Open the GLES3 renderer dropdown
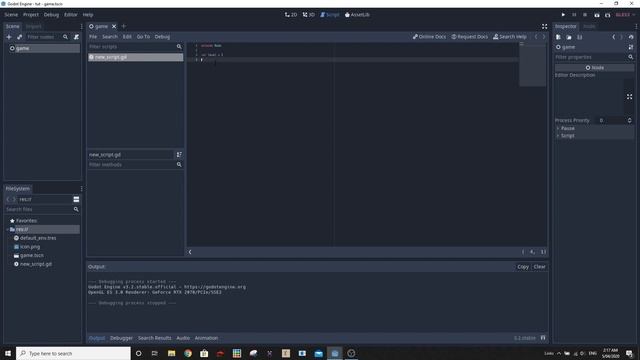This screenshot has width=640, height=360. [624, 15]
